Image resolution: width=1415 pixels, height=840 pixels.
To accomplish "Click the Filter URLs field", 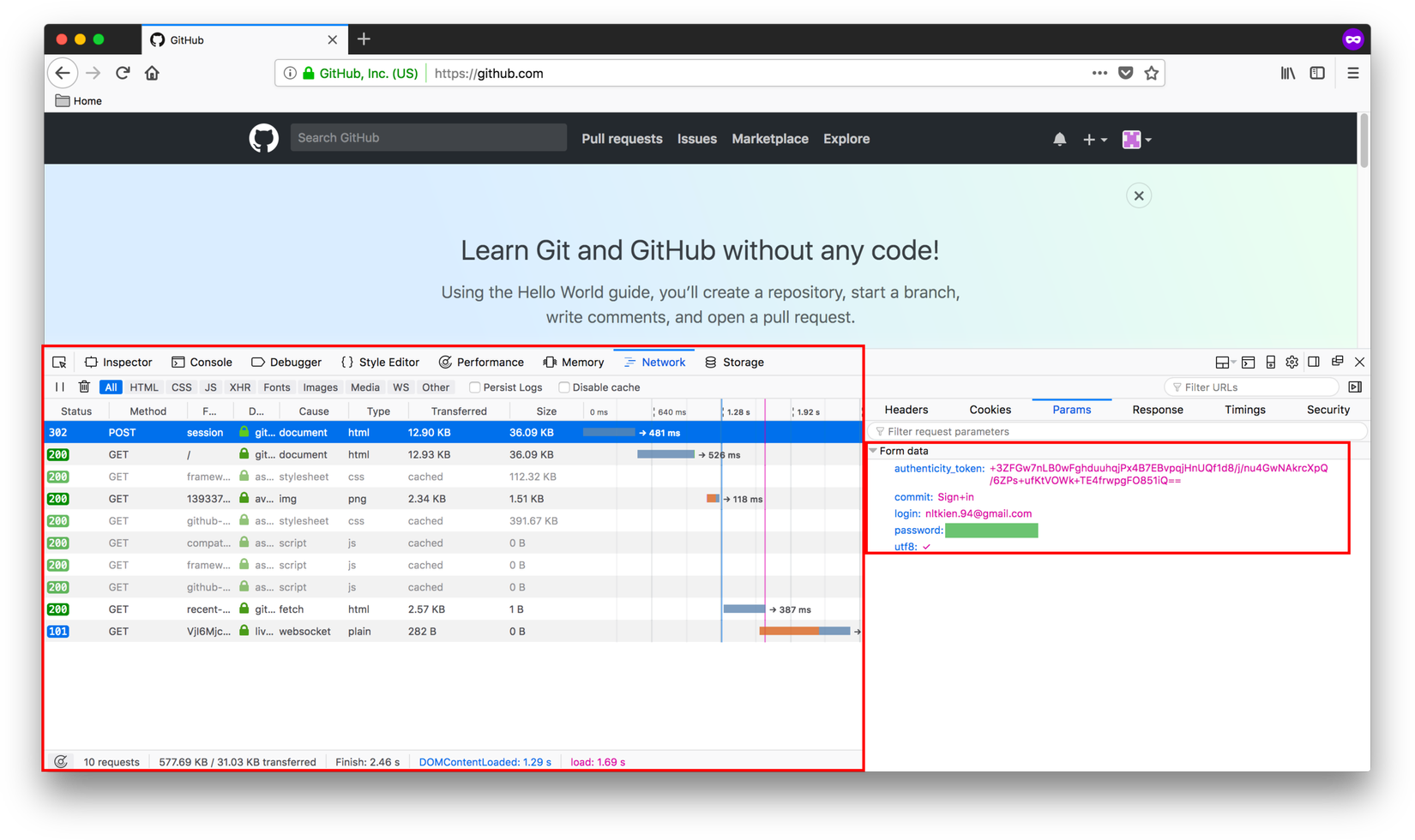I will tap(1253, 387).
